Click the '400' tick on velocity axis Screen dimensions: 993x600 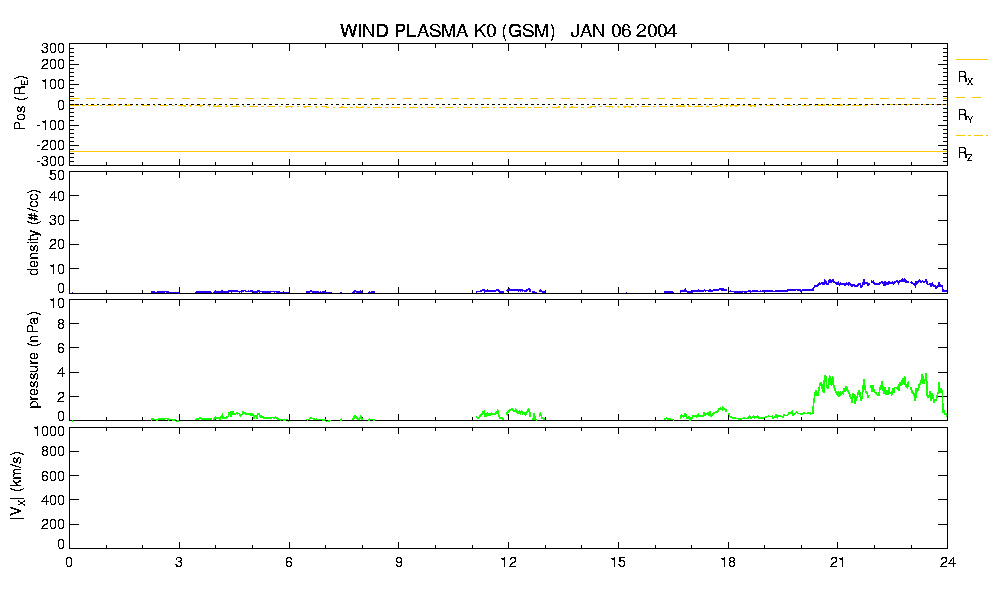[53, 500]
